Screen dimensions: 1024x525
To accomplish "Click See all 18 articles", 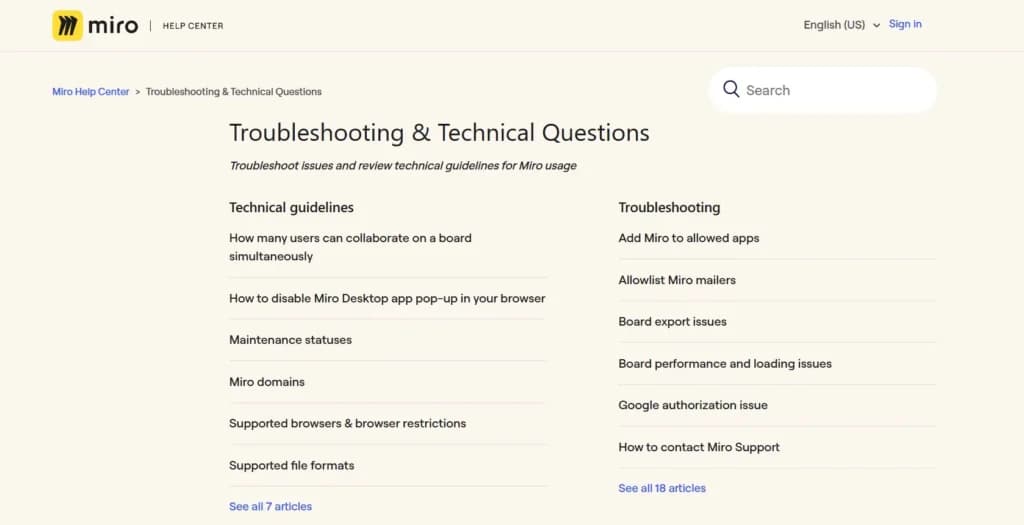I will click(662, 488).
